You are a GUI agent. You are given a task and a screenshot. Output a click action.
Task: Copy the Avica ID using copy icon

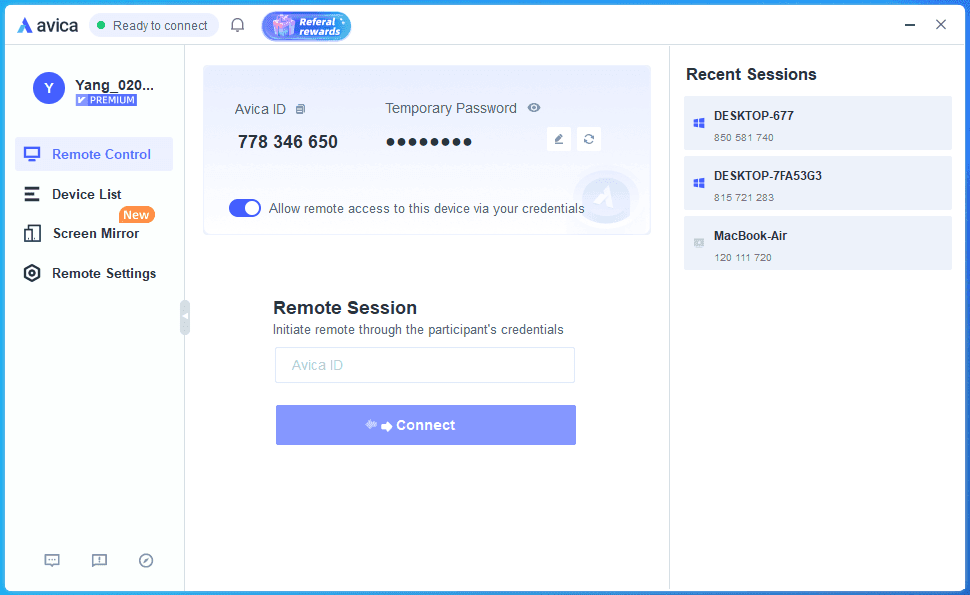click(300, 109)
